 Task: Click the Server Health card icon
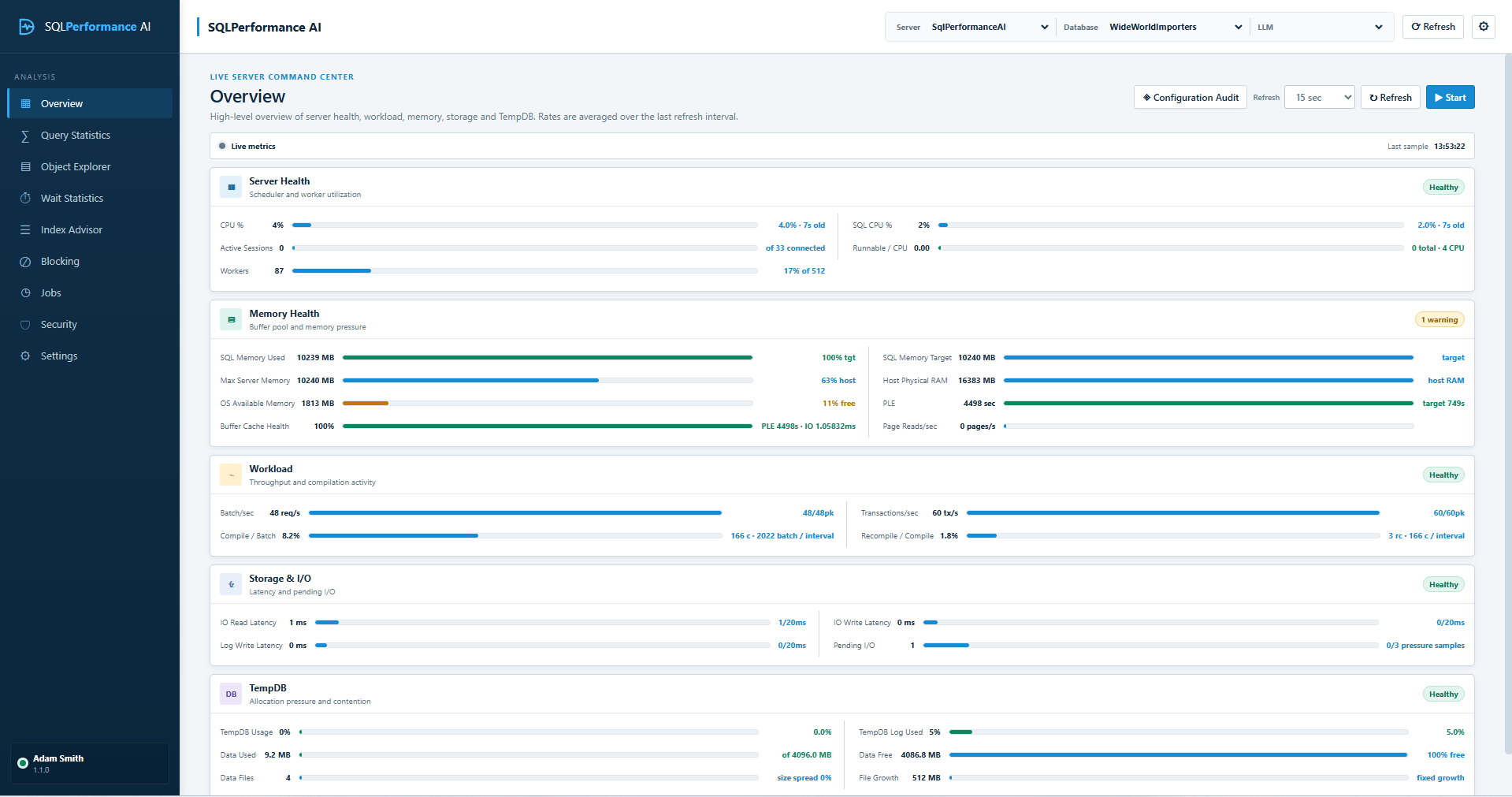(x=231, y=188)
